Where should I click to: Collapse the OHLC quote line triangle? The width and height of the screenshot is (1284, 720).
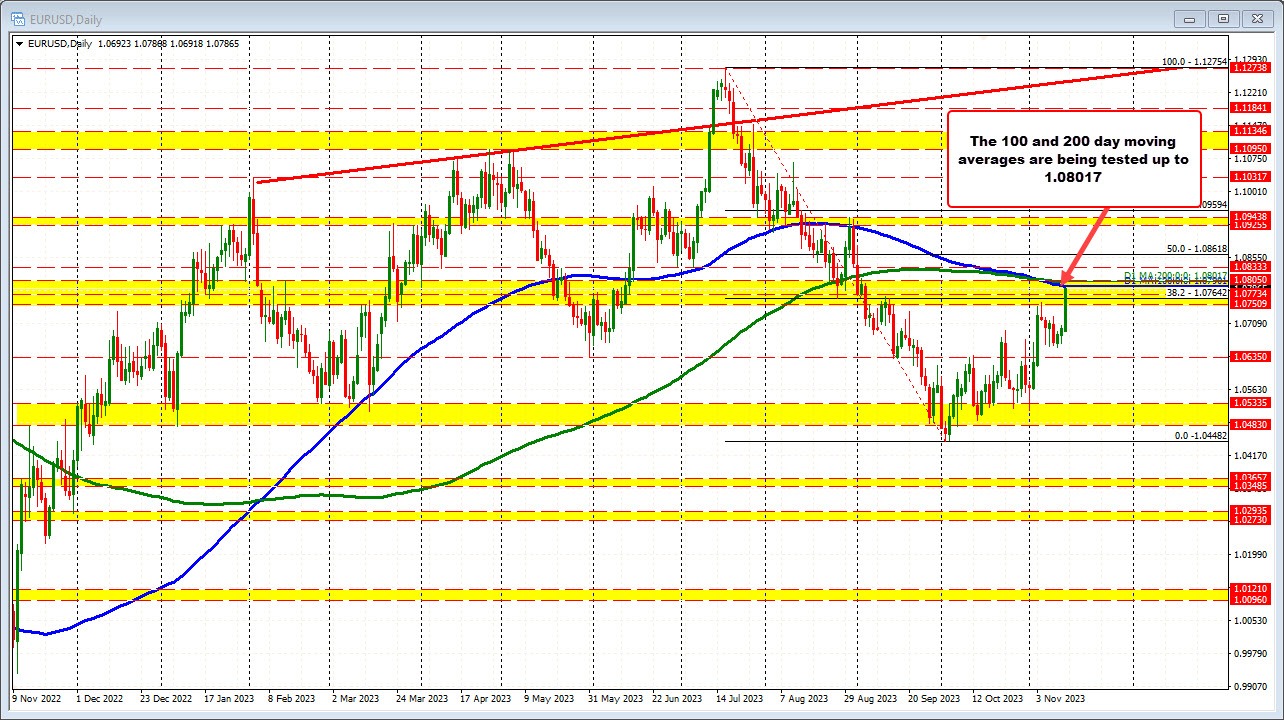coord(18,43)
